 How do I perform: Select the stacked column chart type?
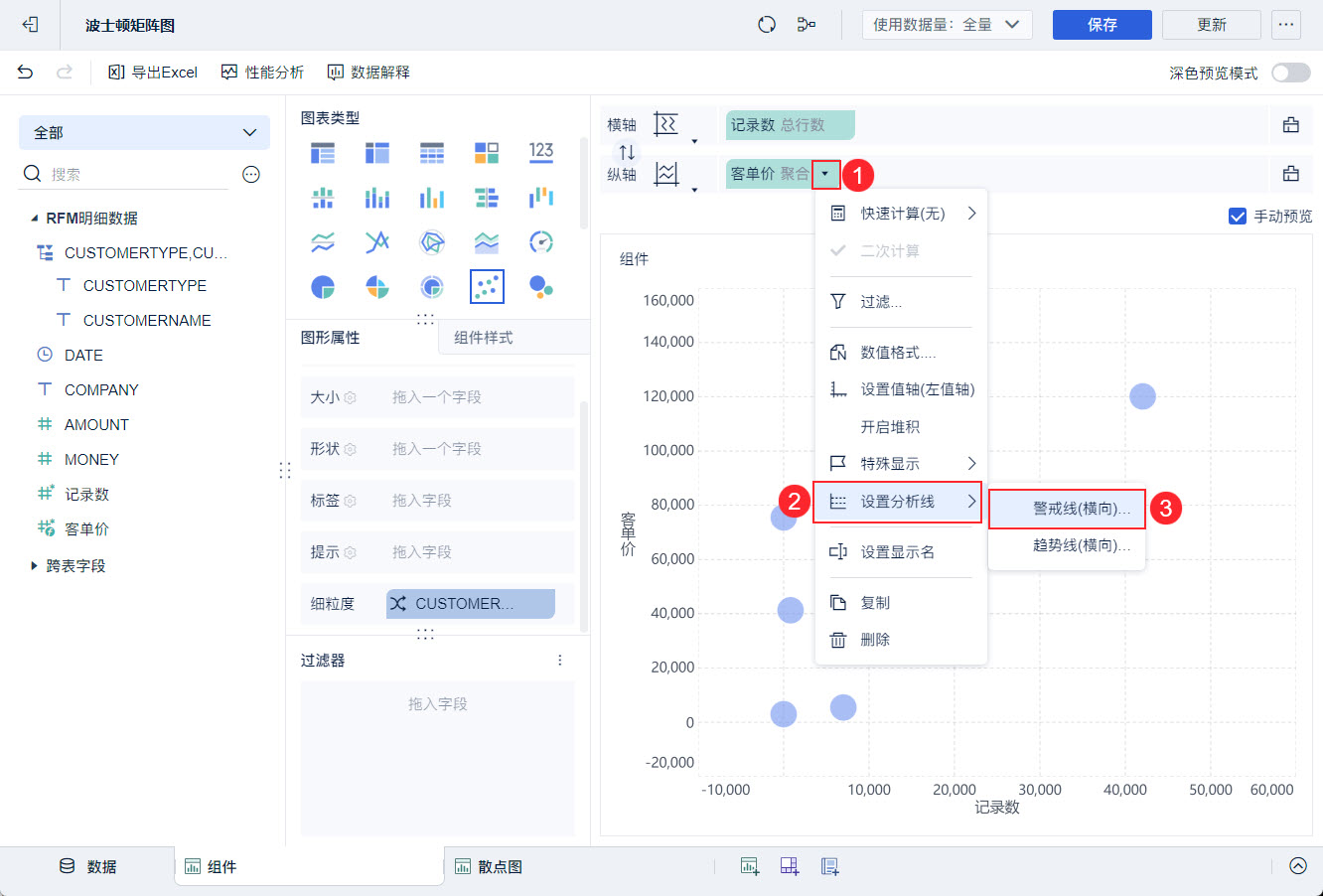pos(377,197)
